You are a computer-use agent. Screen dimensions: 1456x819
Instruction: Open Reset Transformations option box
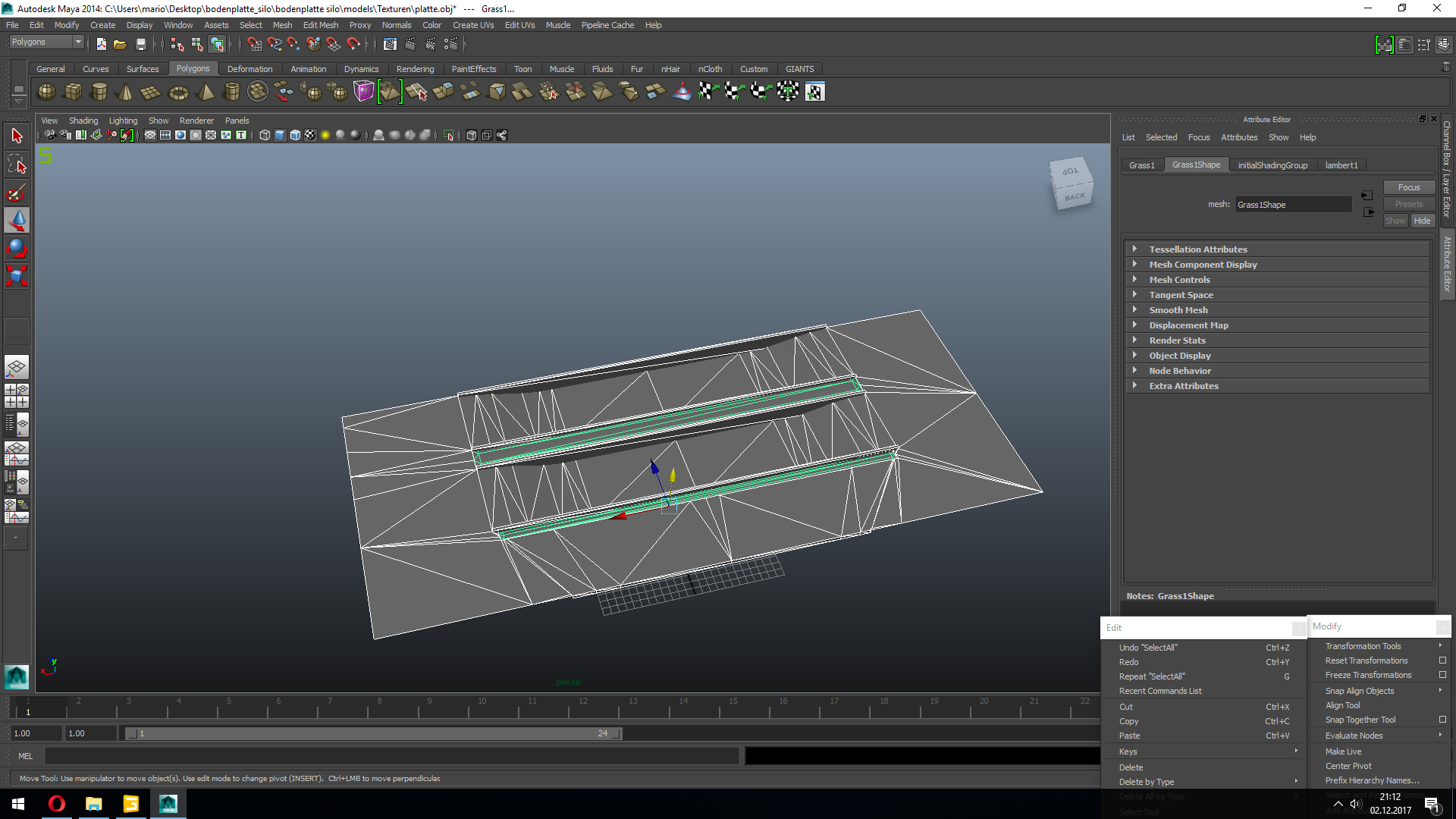pos(1442,661)
